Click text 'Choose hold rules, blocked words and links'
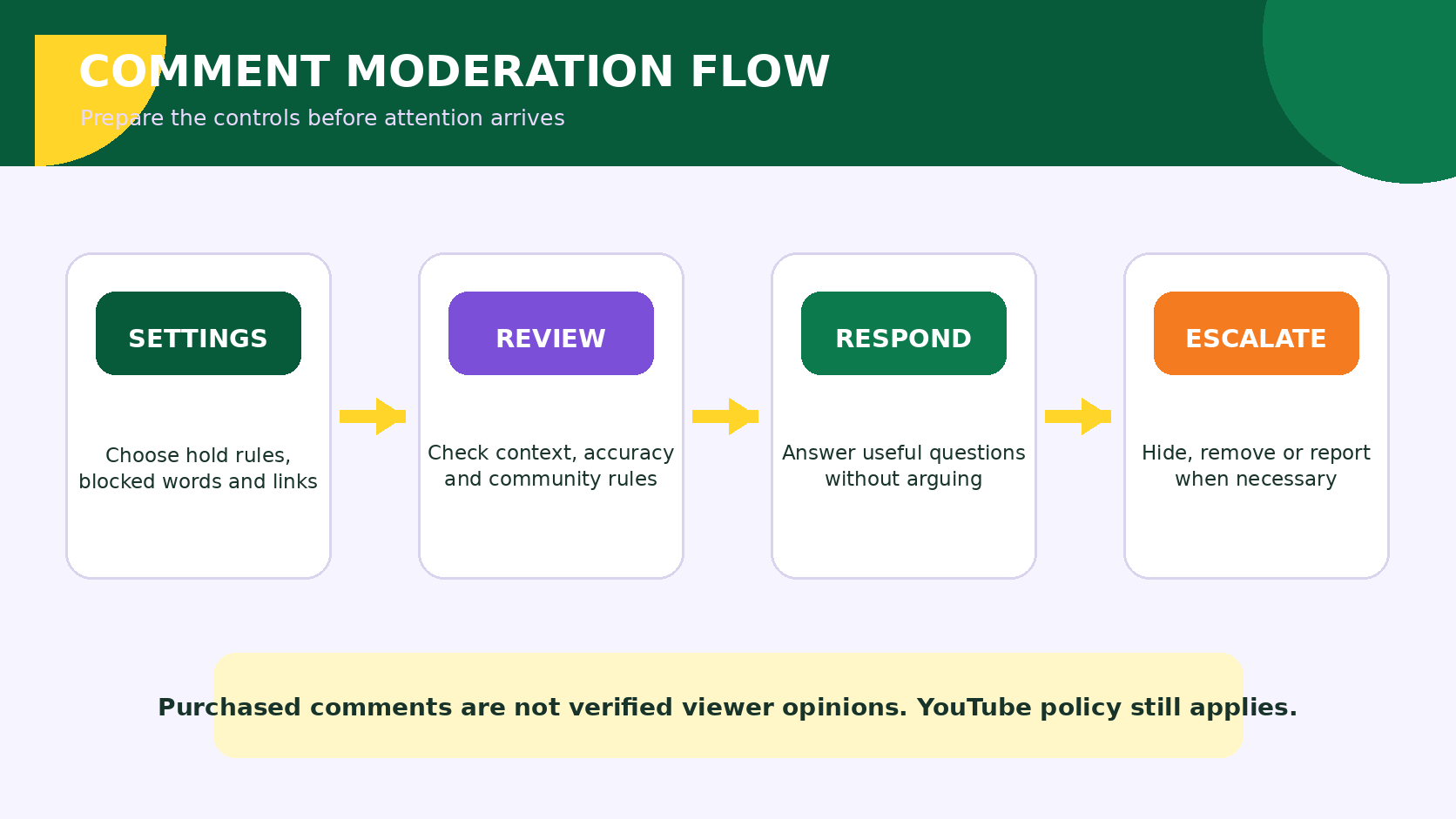 (199, 468)
